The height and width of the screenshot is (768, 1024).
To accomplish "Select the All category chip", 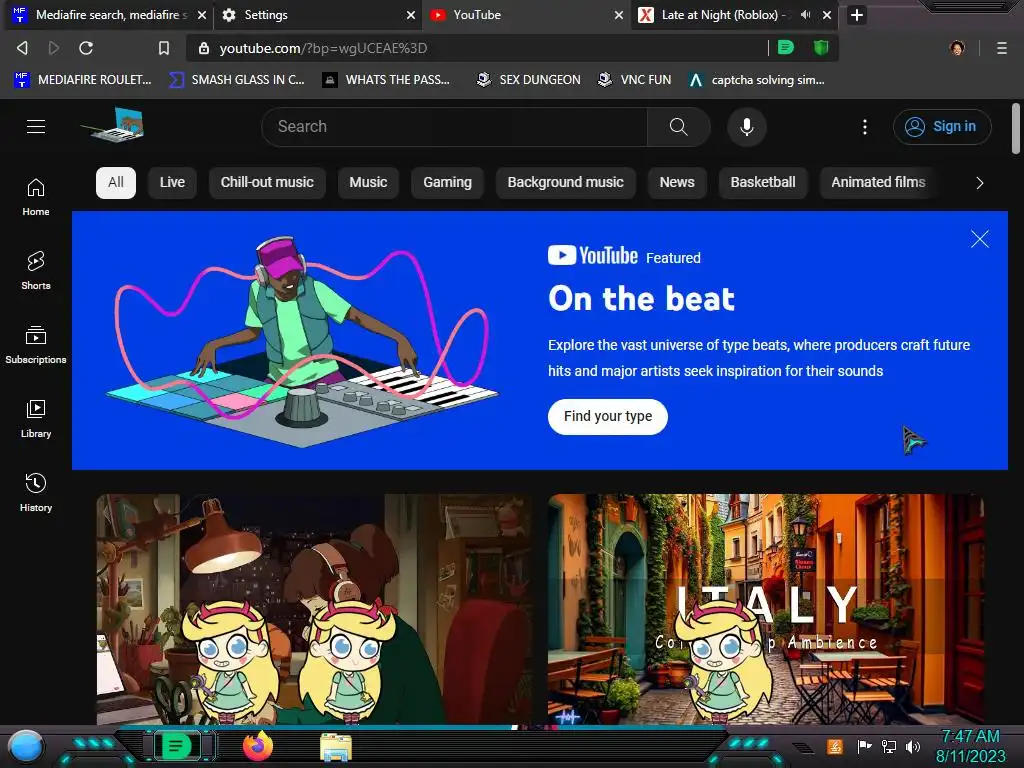I will 116,182.
